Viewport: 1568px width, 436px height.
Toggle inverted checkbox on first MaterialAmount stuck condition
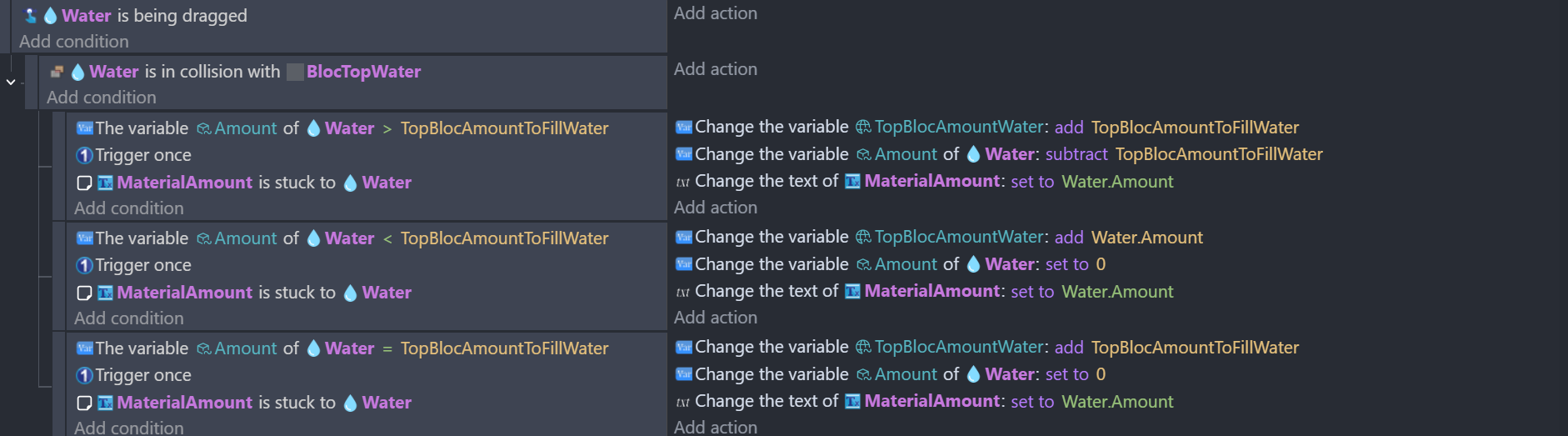tap(84, 183)
